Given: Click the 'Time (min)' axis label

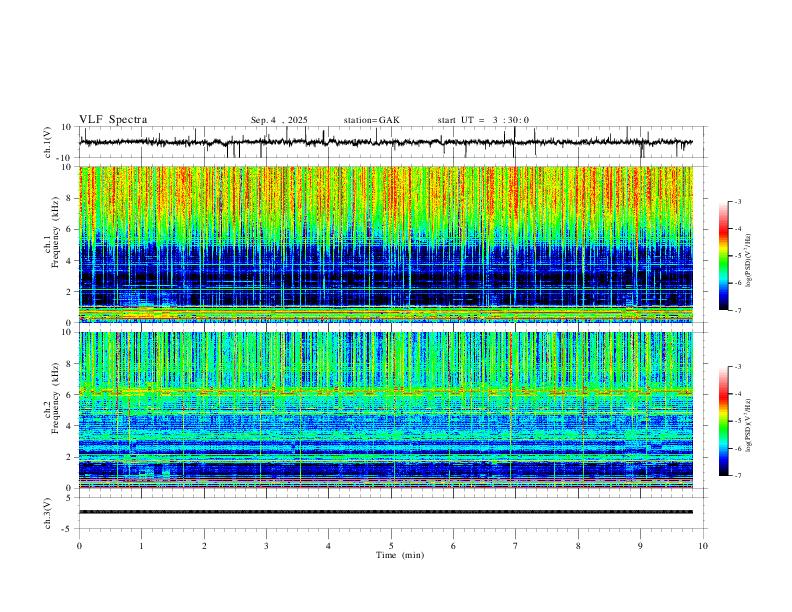Looking at the screenshot, I should [x=400, y=555].
